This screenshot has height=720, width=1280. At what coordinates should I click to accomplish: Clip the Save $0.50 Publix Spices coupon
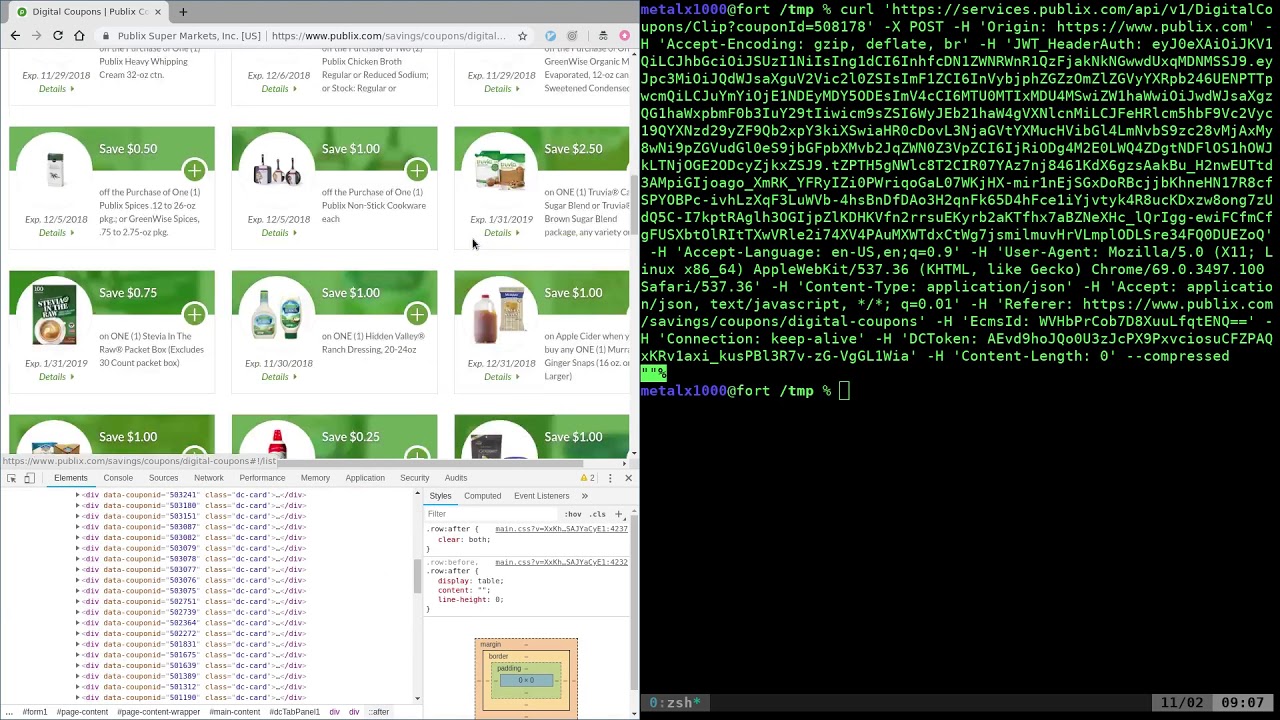click(194, 169)
